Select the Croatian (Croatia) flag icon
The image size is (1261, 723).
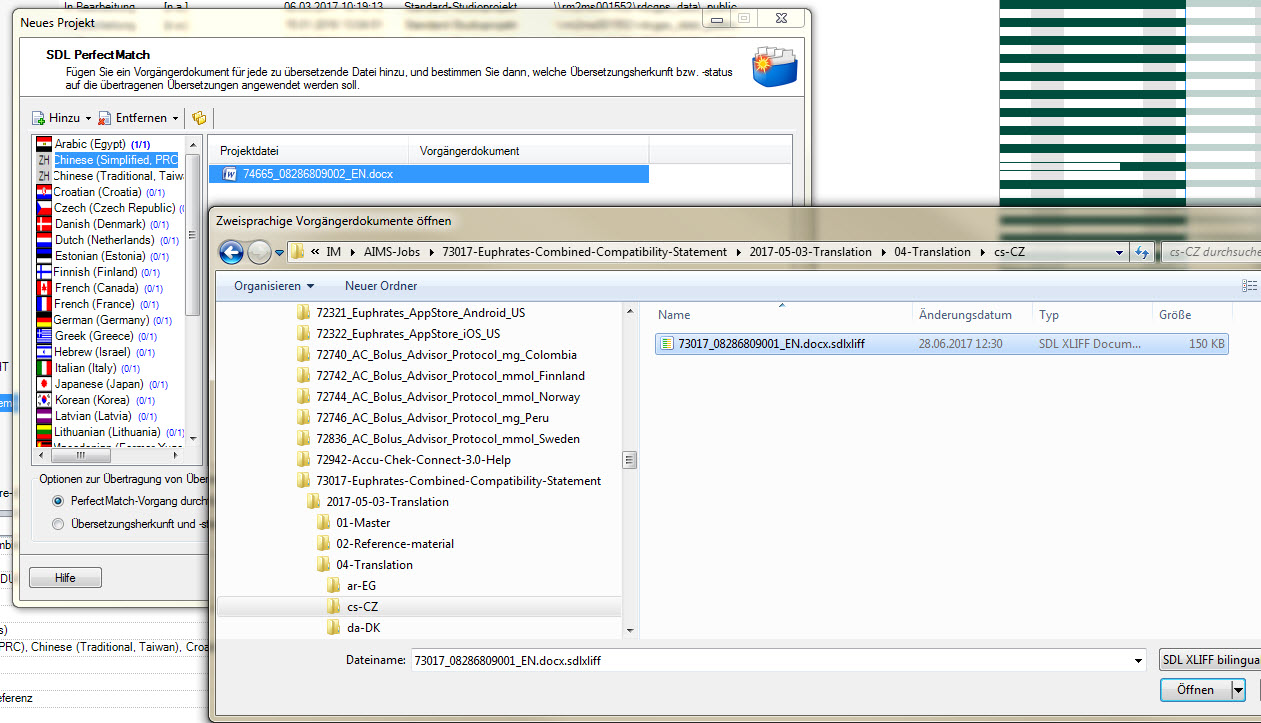coord(44,192)
